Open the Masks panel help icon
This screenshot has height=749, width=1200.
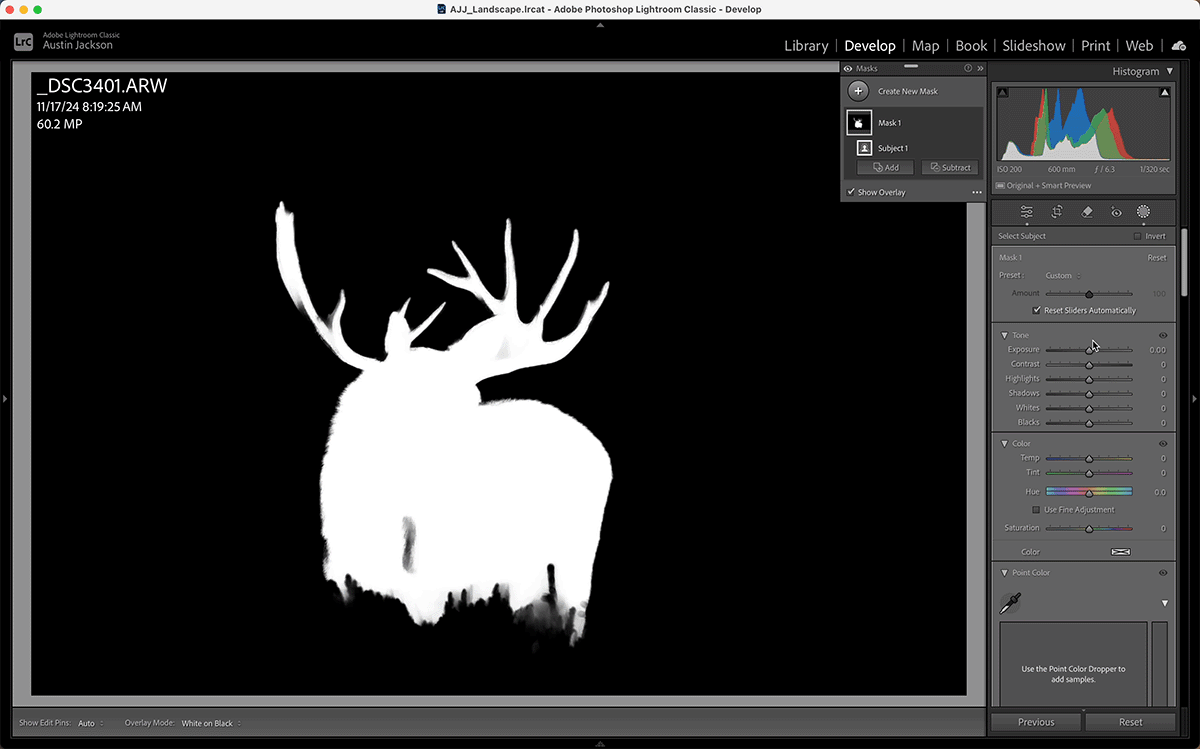[x=968, y=68]
